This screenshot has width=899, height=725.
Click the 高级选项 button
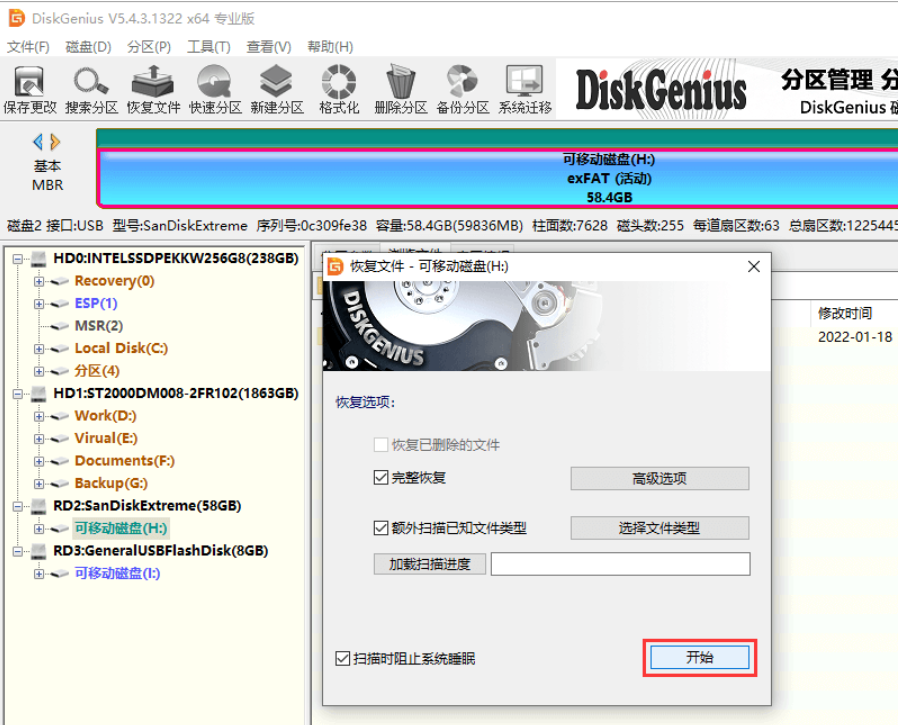pos(659,479)
